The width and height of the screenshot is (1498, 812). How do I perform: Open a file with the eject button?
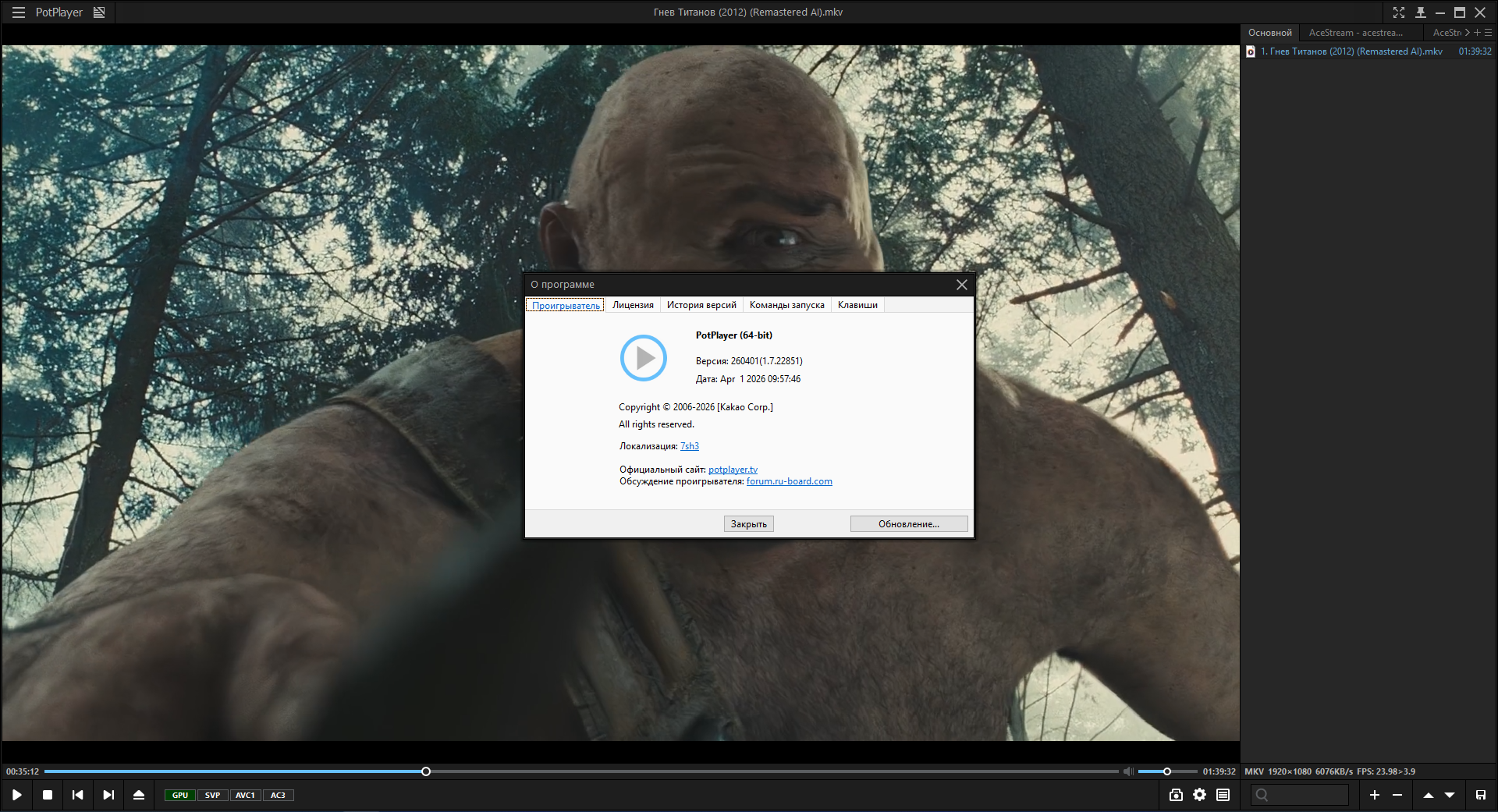pyautogui.click(x=139, y=795)
